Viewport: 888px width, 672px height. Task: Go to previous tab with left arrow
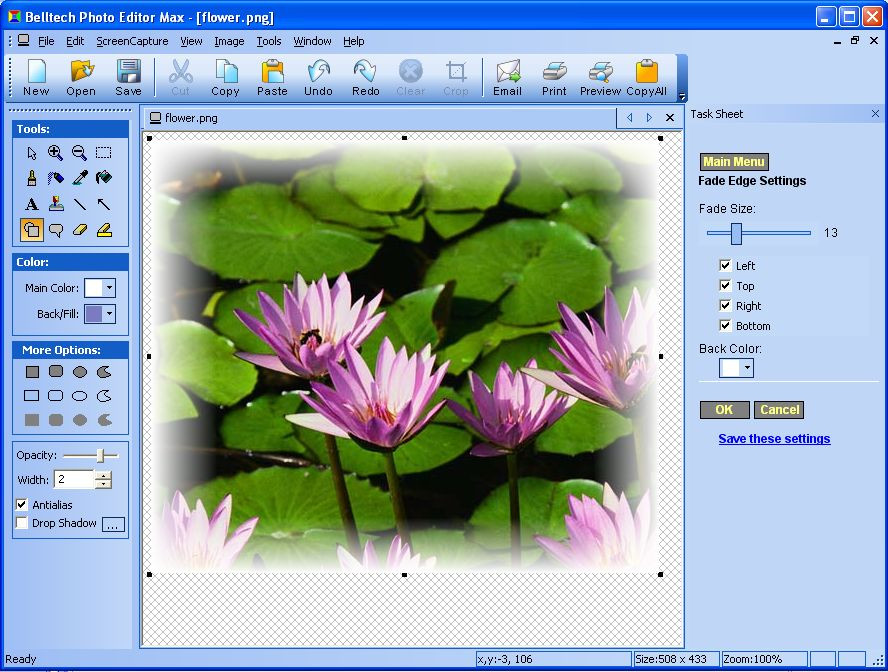click(x=629, y=117)
